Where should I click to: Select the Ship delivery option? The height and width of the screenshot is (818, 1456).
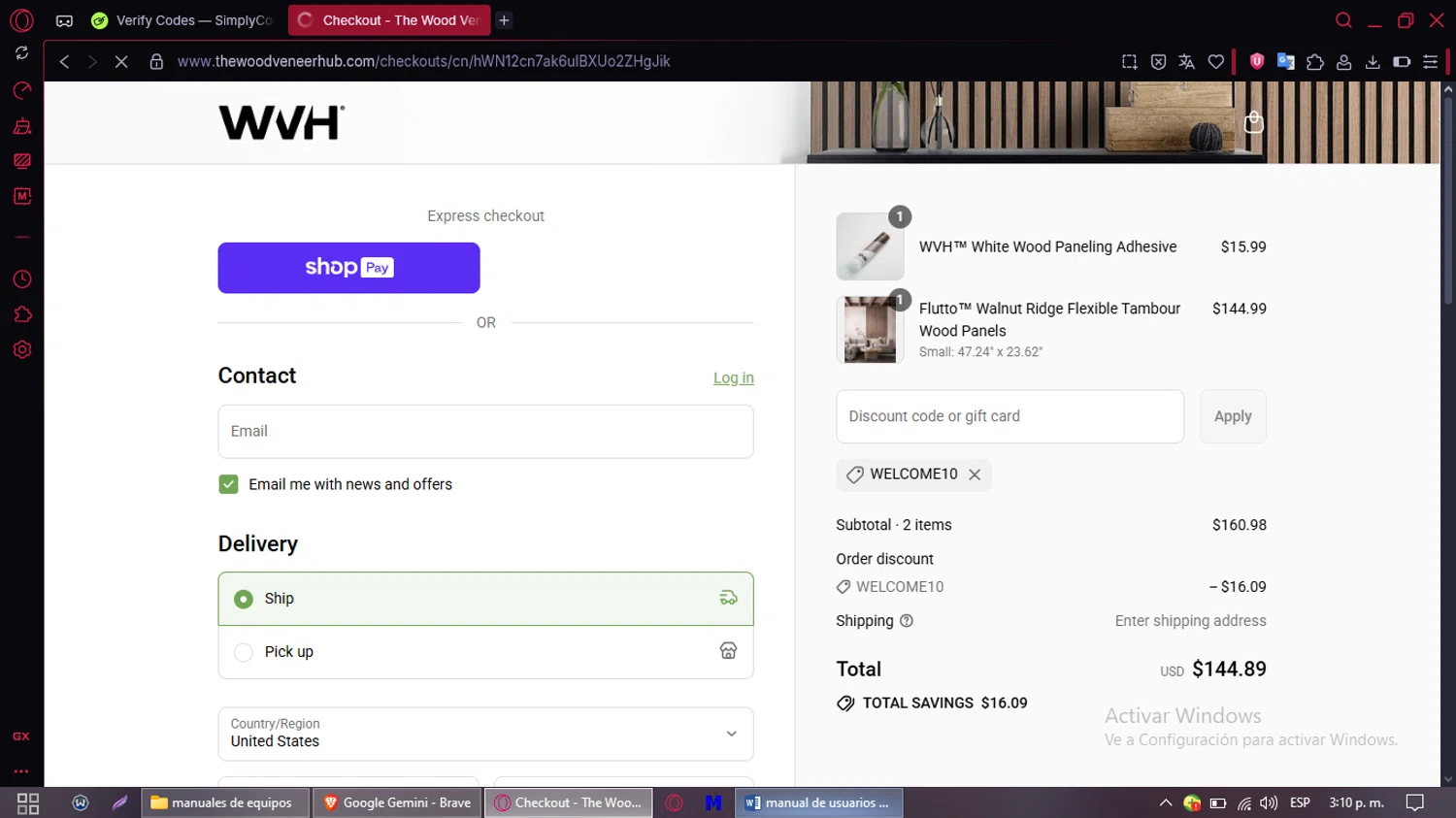(x=485, y=599)
